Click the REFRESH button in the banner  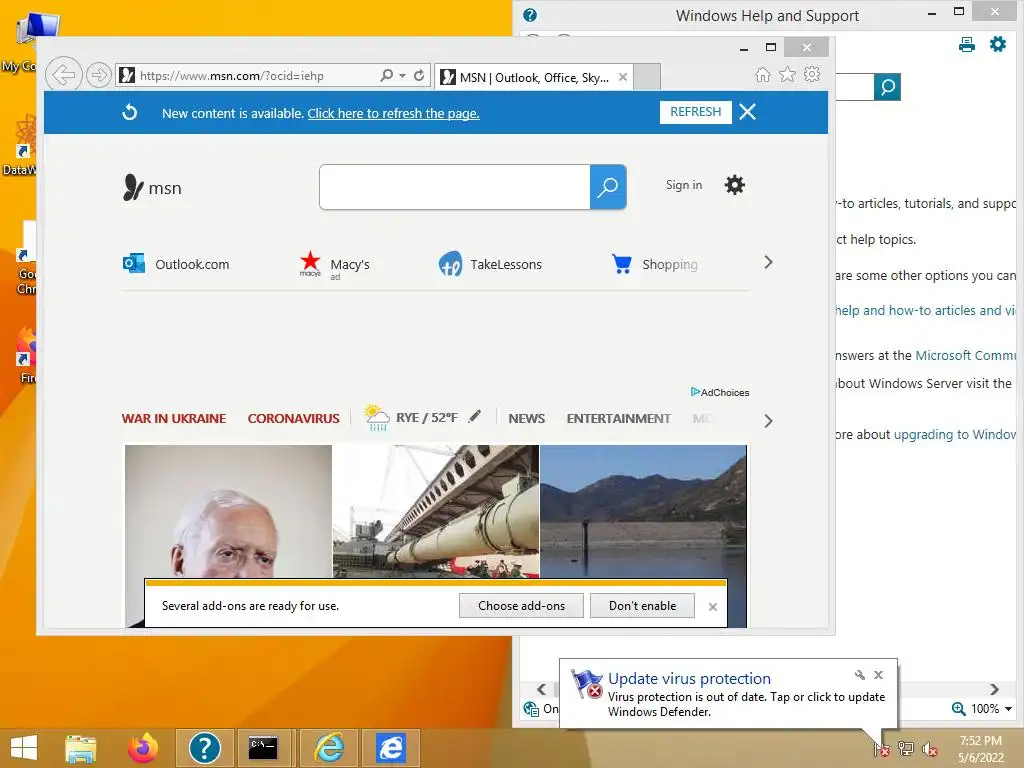[696, 112]
